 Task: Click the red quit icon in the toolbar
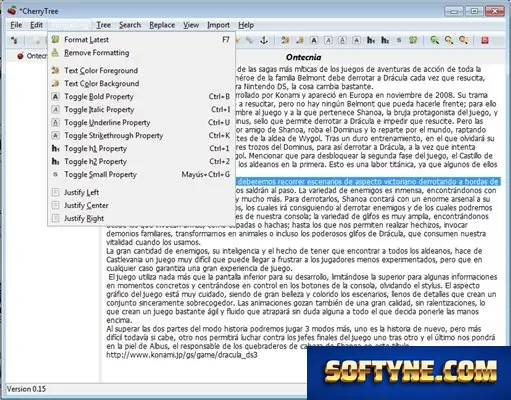pyautogui.click(x=485, y=40)
